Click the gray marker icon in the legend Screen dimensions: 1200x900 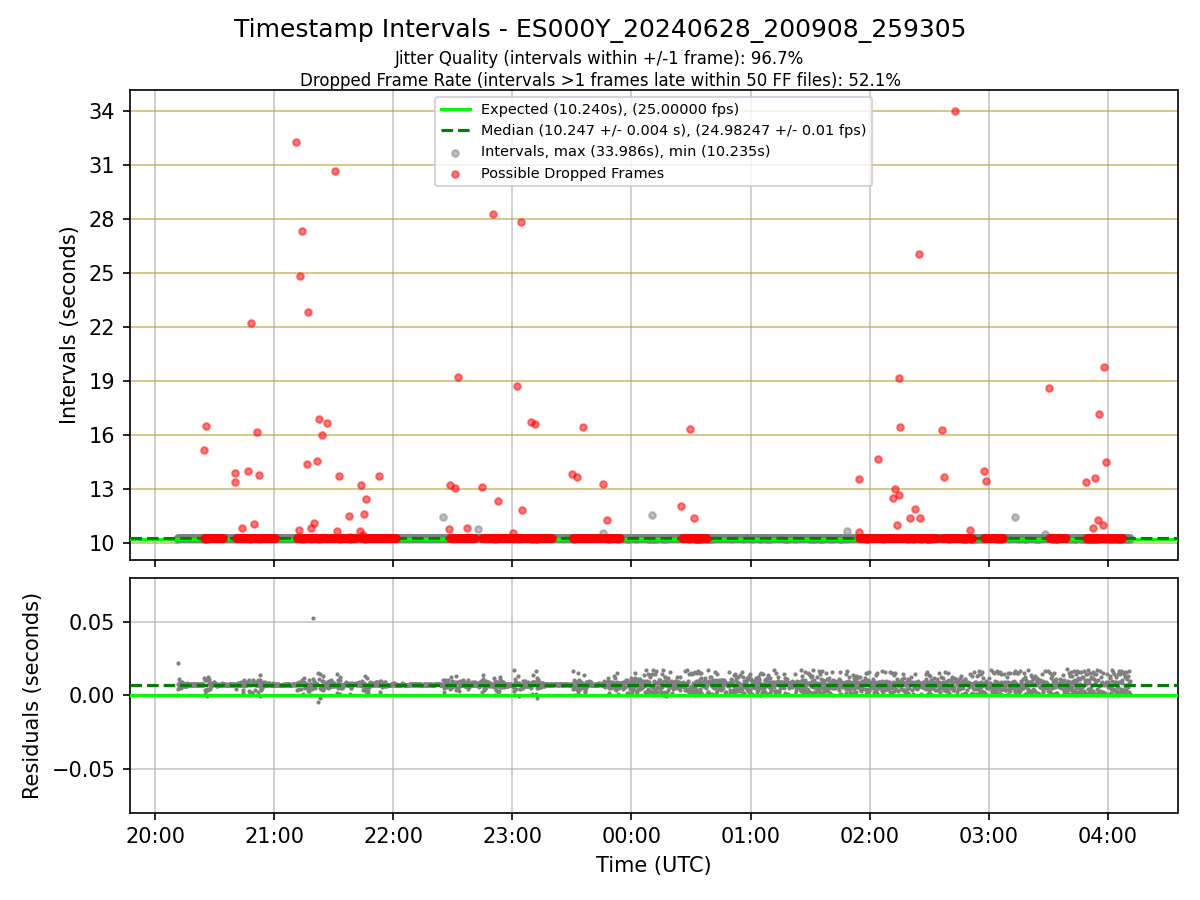click(456, 153)
